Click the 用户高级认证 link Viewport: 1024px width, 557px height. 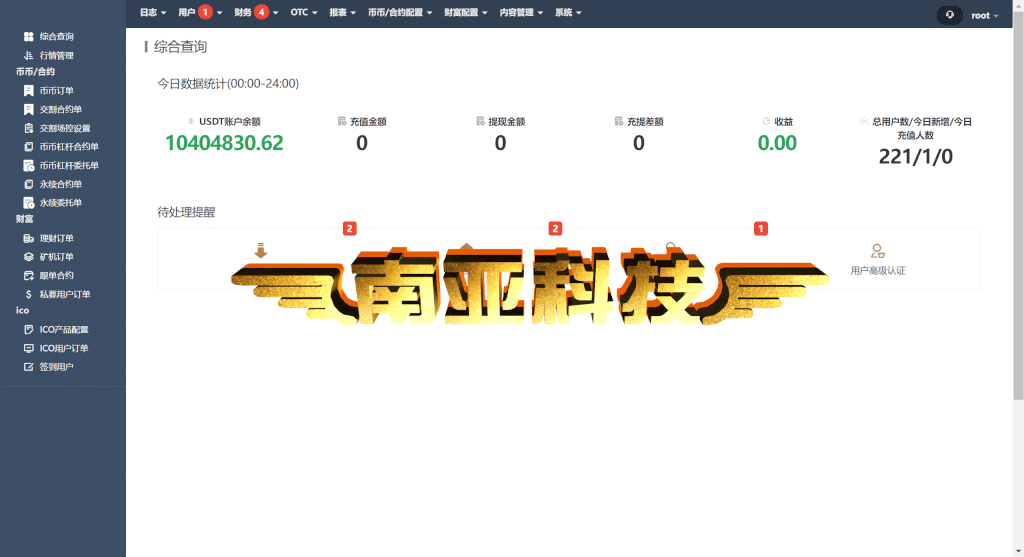click(x=878, y=270)
